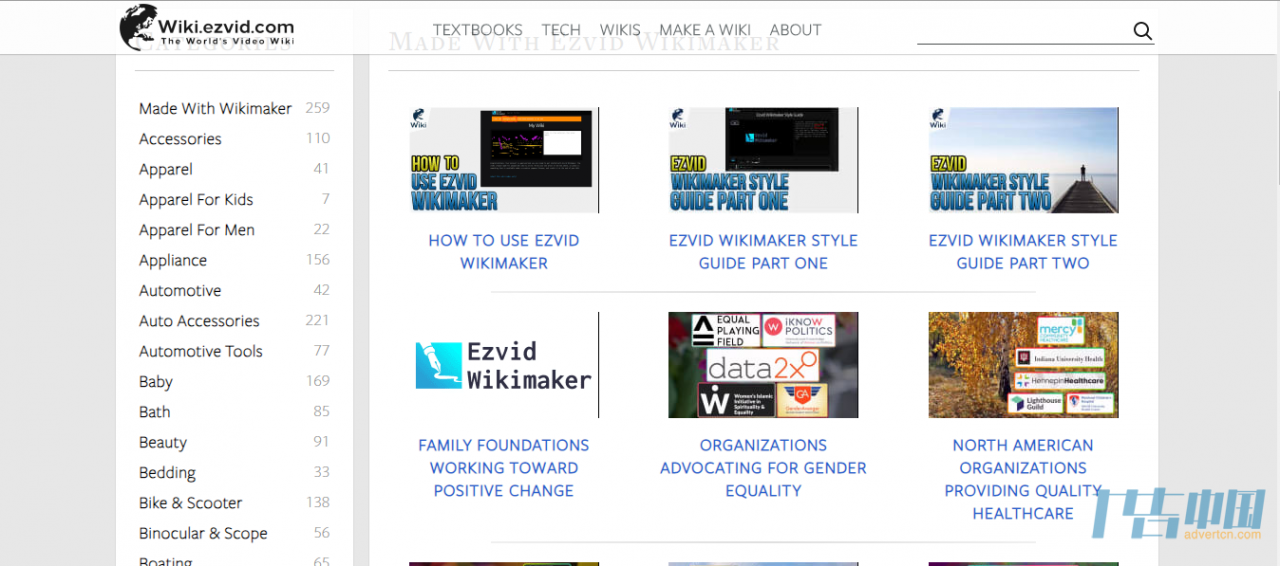Choose the Apparel For Kids category

click(196, 200)
